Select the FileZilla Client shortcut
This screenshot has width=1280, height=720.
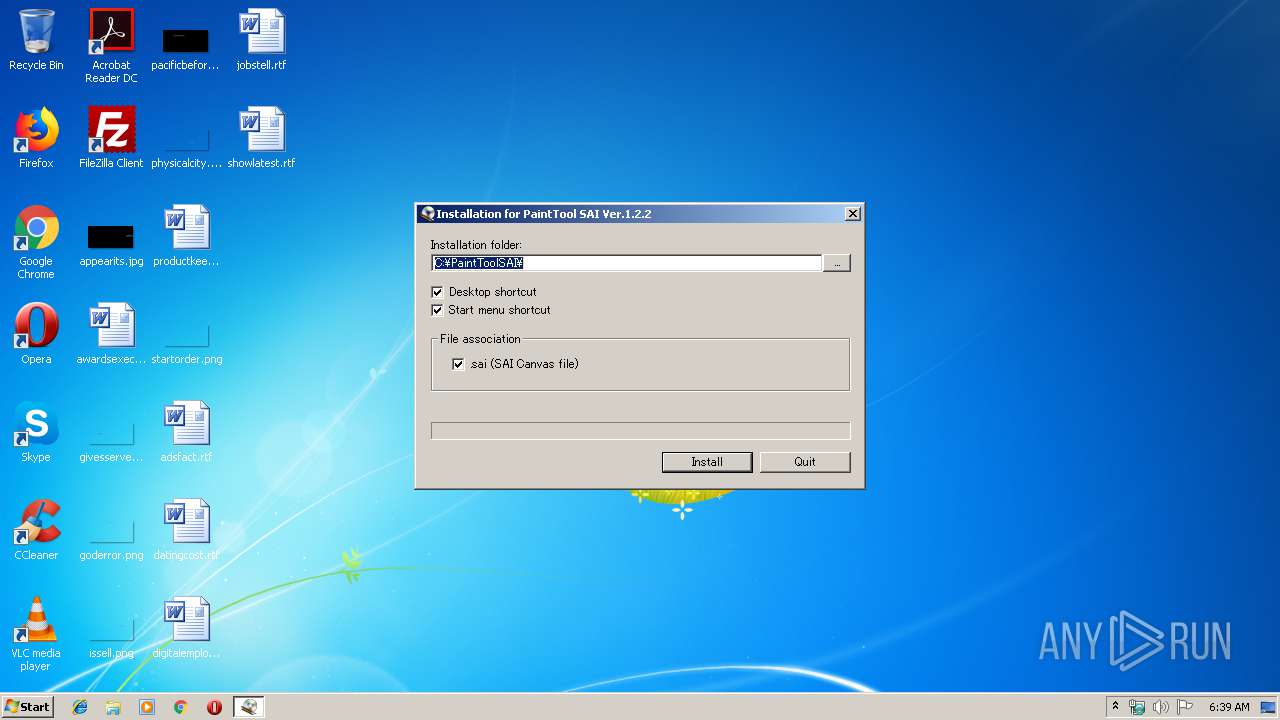[111, 138]
